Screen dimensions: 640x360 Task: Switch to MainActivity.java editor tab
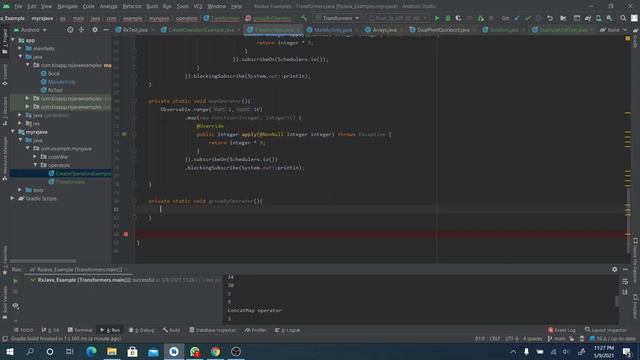(x=333, y=30)
